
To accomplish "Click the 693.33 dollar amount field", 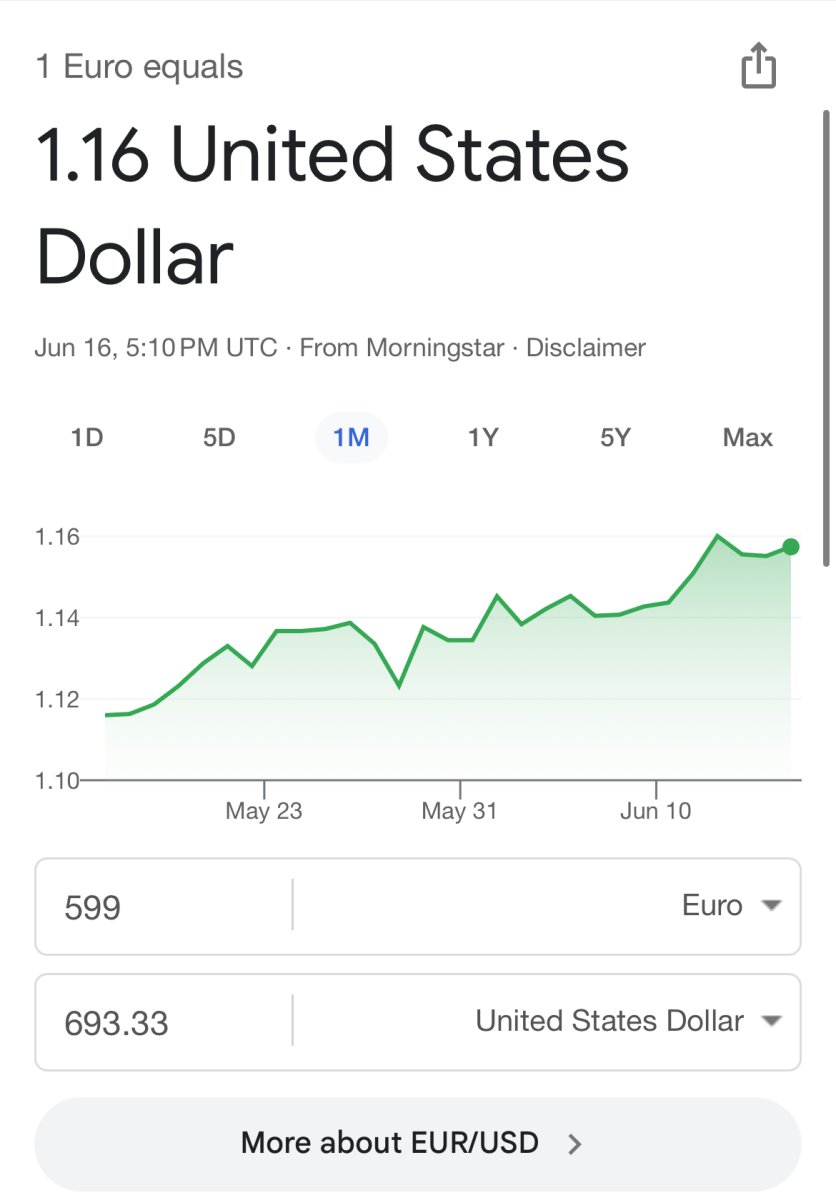I will [164, 1022].
